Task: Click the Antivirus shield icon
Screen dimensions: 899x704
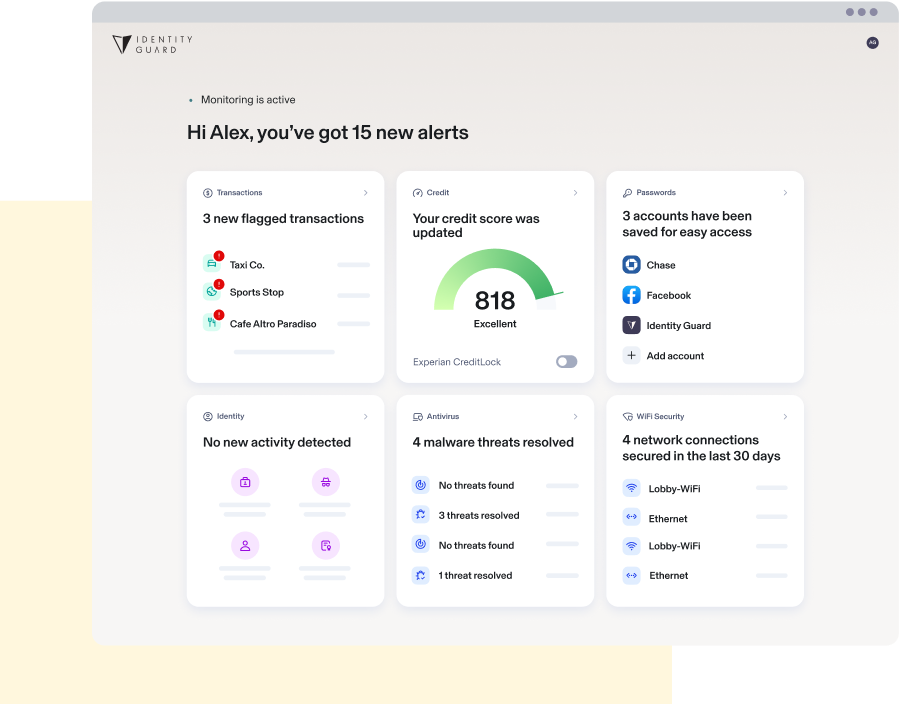Action: click(x=418, y=416)
